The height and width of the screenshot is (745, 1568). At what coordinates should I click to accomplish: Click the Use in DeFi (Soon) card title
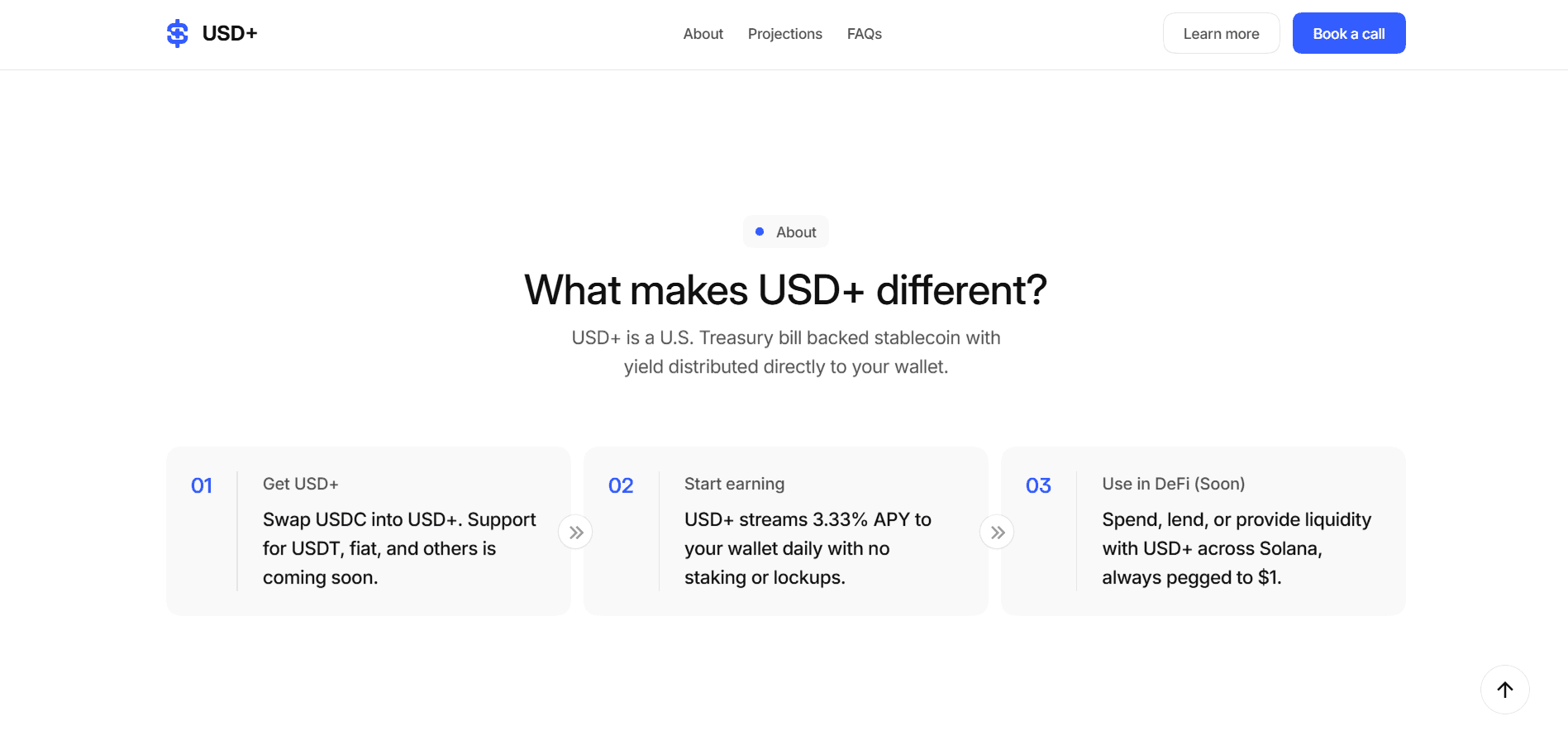(x=1173, y=484)
